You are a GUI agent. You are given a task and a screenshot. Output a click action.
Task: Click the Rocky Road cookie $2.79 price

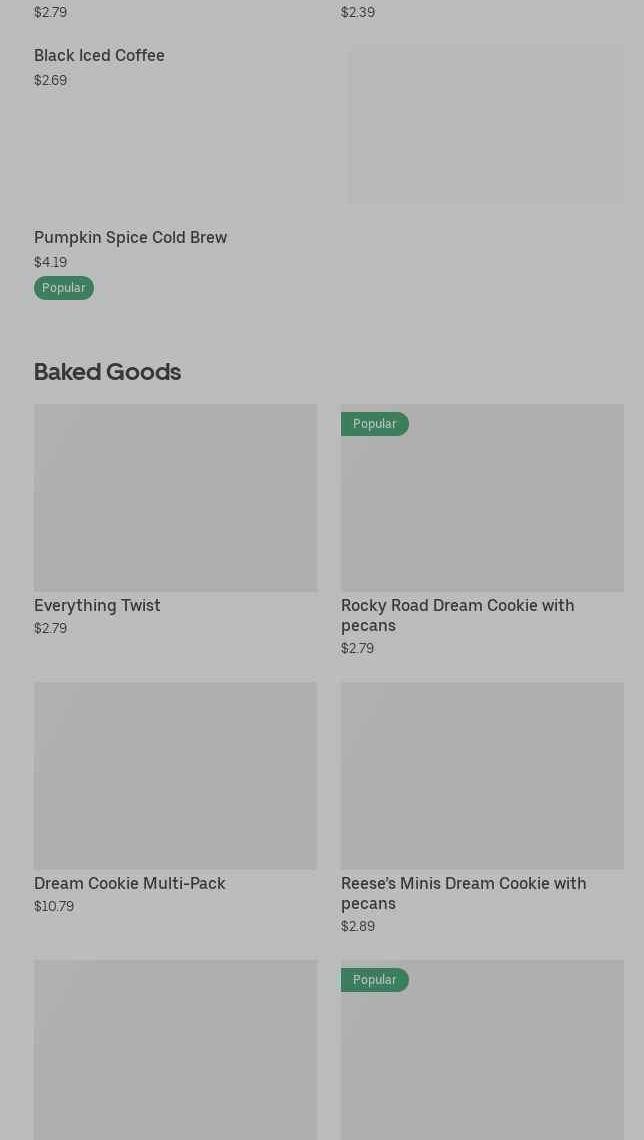click(x=357, y=648)
